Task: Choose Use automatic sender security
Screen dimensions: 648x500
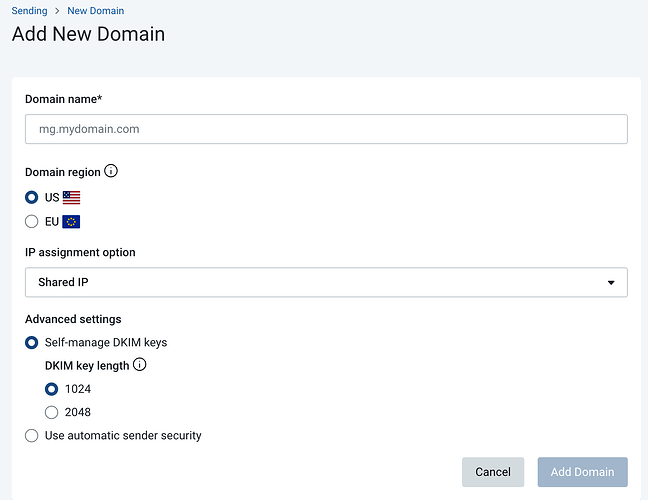Action: (x=31, y=436)
